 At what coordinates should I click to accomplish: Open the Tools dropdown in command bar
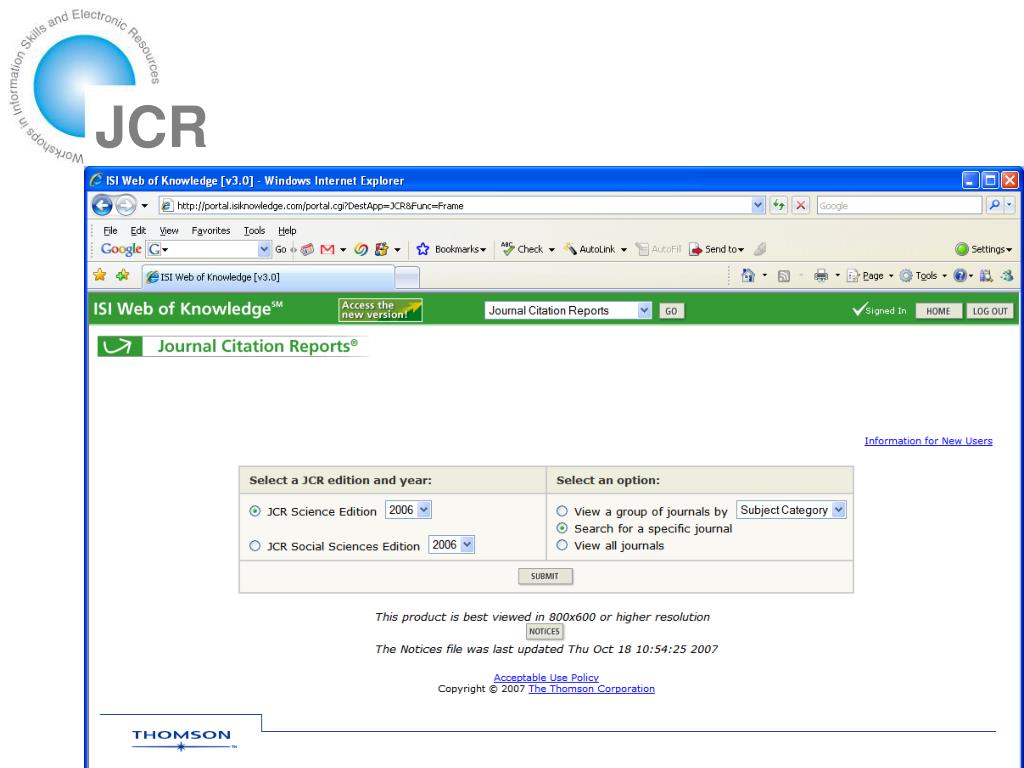923,276
